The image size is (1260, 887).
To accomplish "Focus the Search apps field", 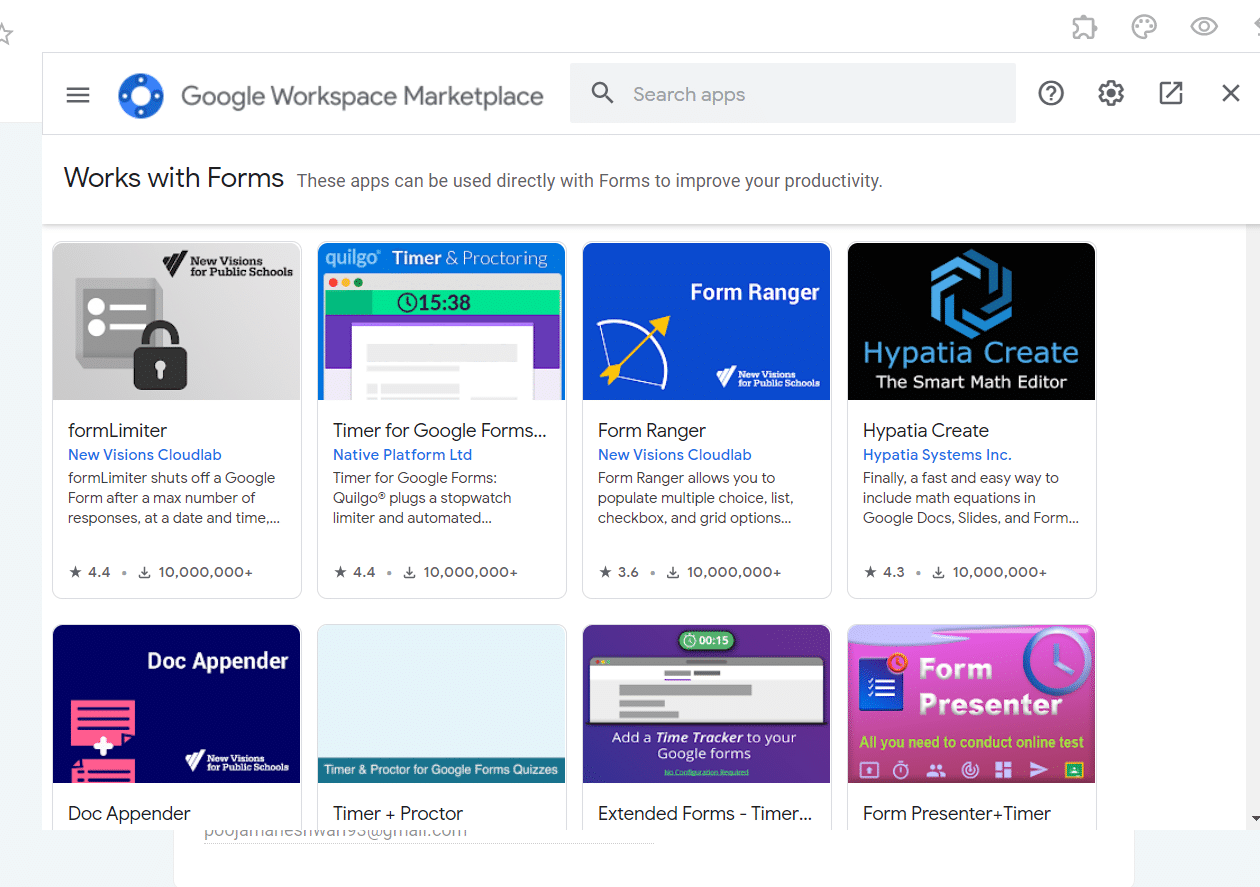I will [793, 94].
